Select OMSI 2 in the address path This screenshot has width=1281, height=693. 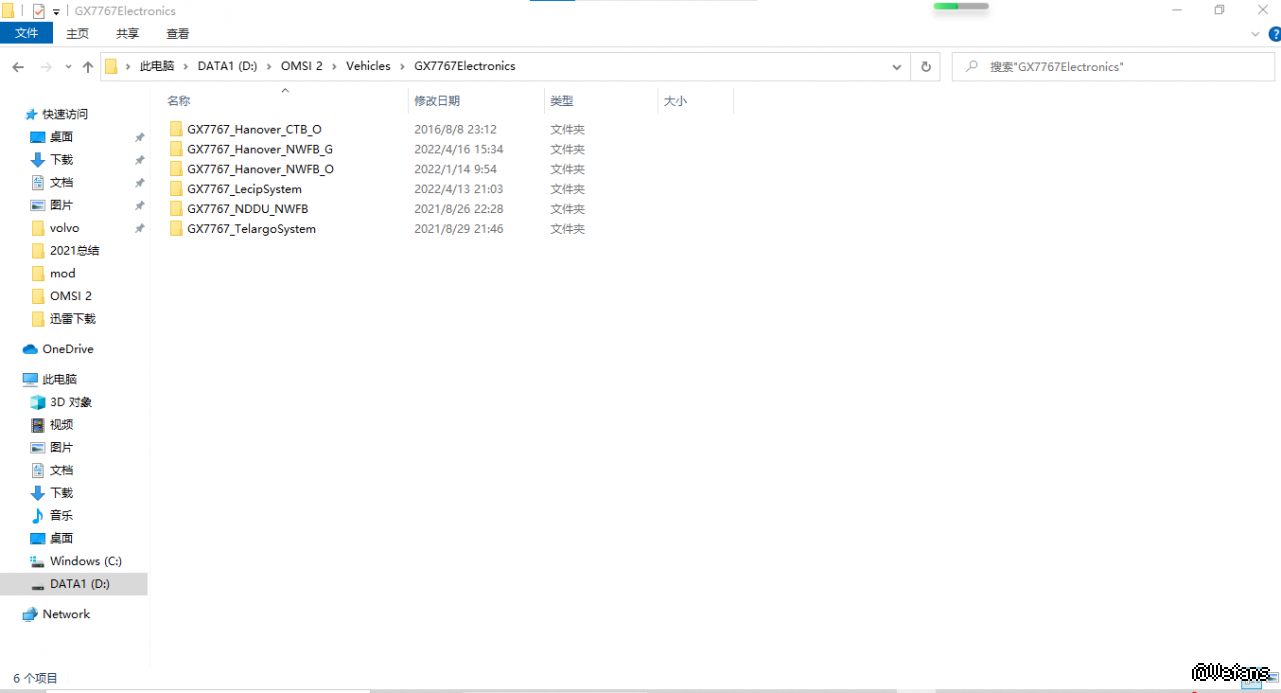pyautogui.click(x=301, y=66)
